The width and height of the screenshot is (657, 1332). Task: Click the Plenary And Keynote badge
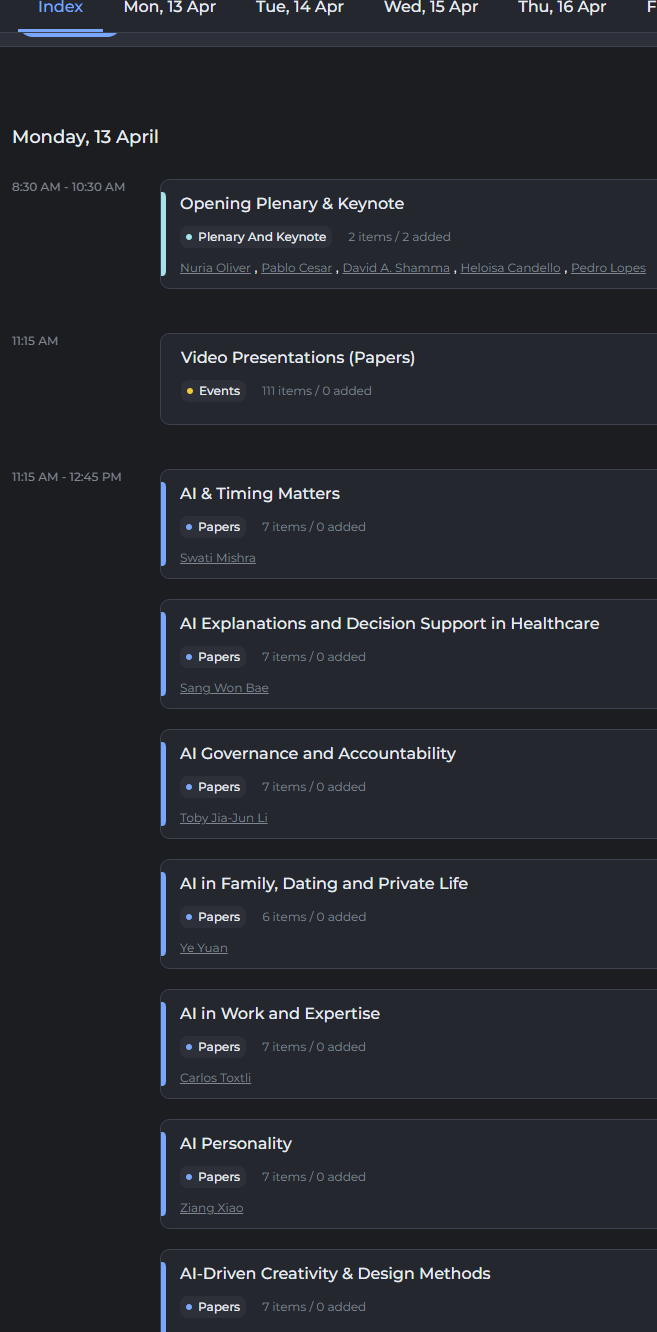click(x=256, y=237)
